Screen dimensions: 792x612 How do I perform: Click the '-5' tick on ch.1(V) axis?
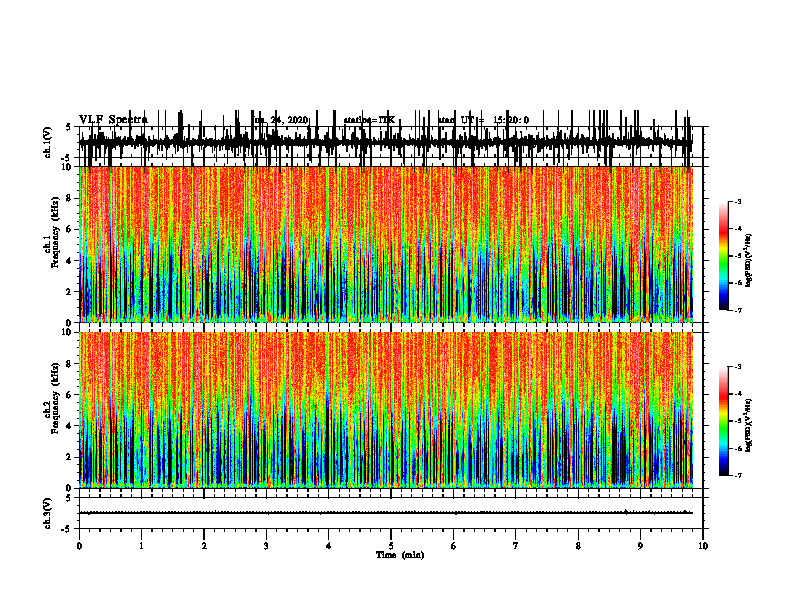tap(67, 158)
